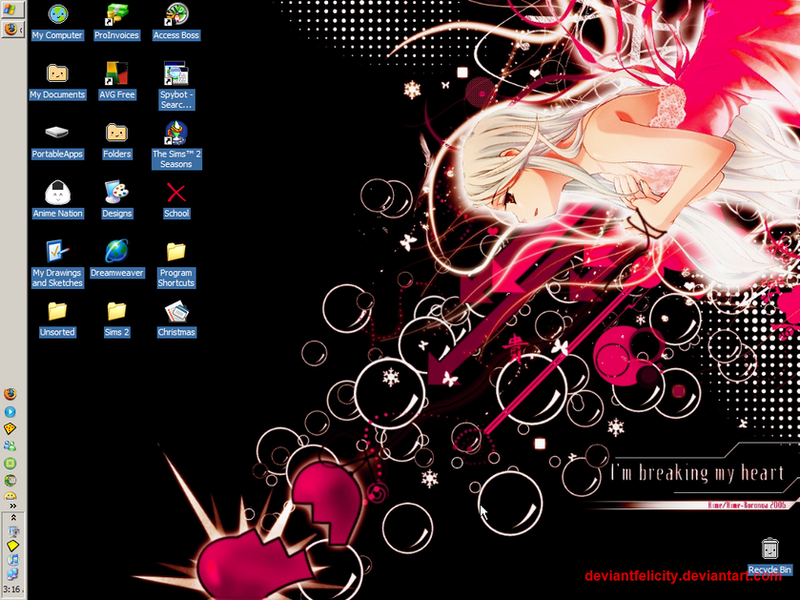This screenshot has height=600, width=800.
Task: Click the Windows Start button
Action: [x=12, y=9]
